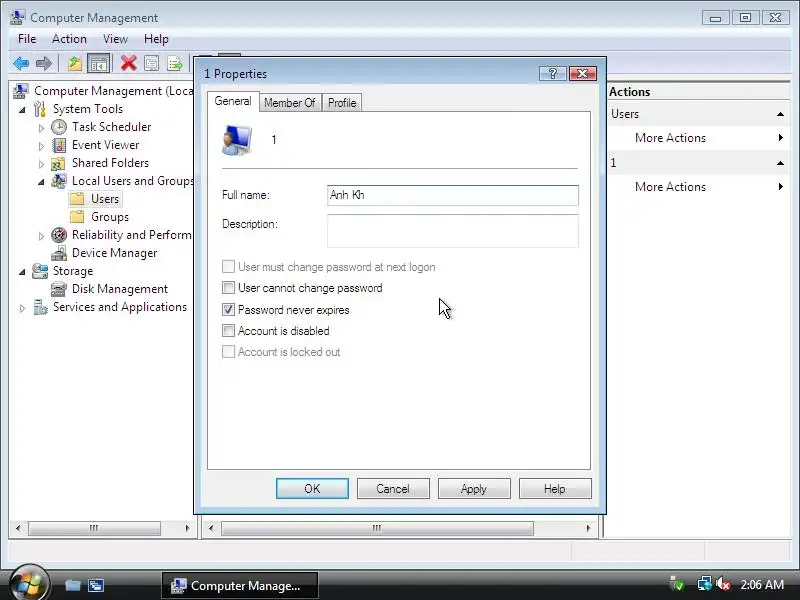Expand Reliability and Performance node

[41, 236]
